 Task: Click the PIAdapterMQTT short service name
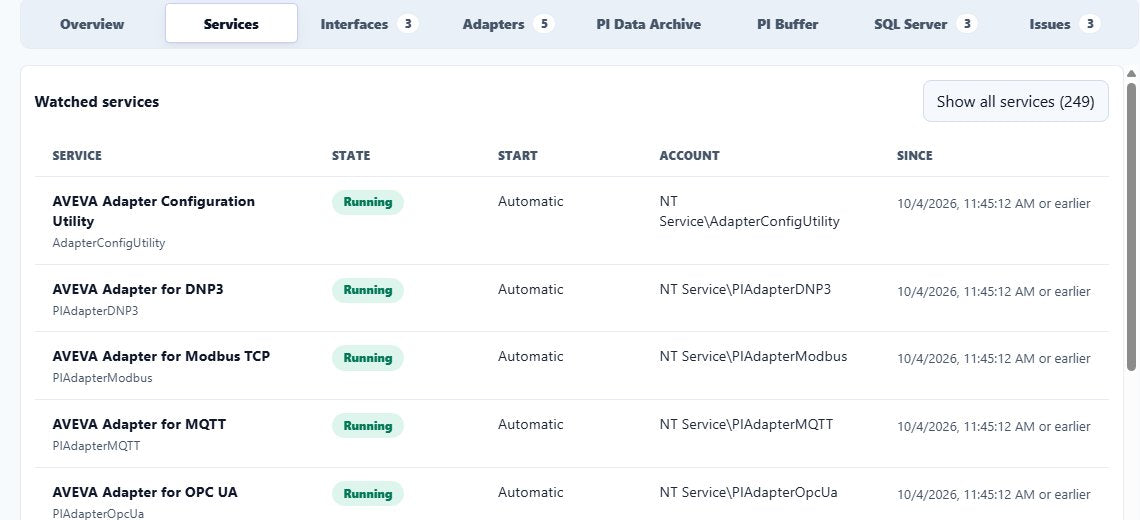tap(96, 446)
